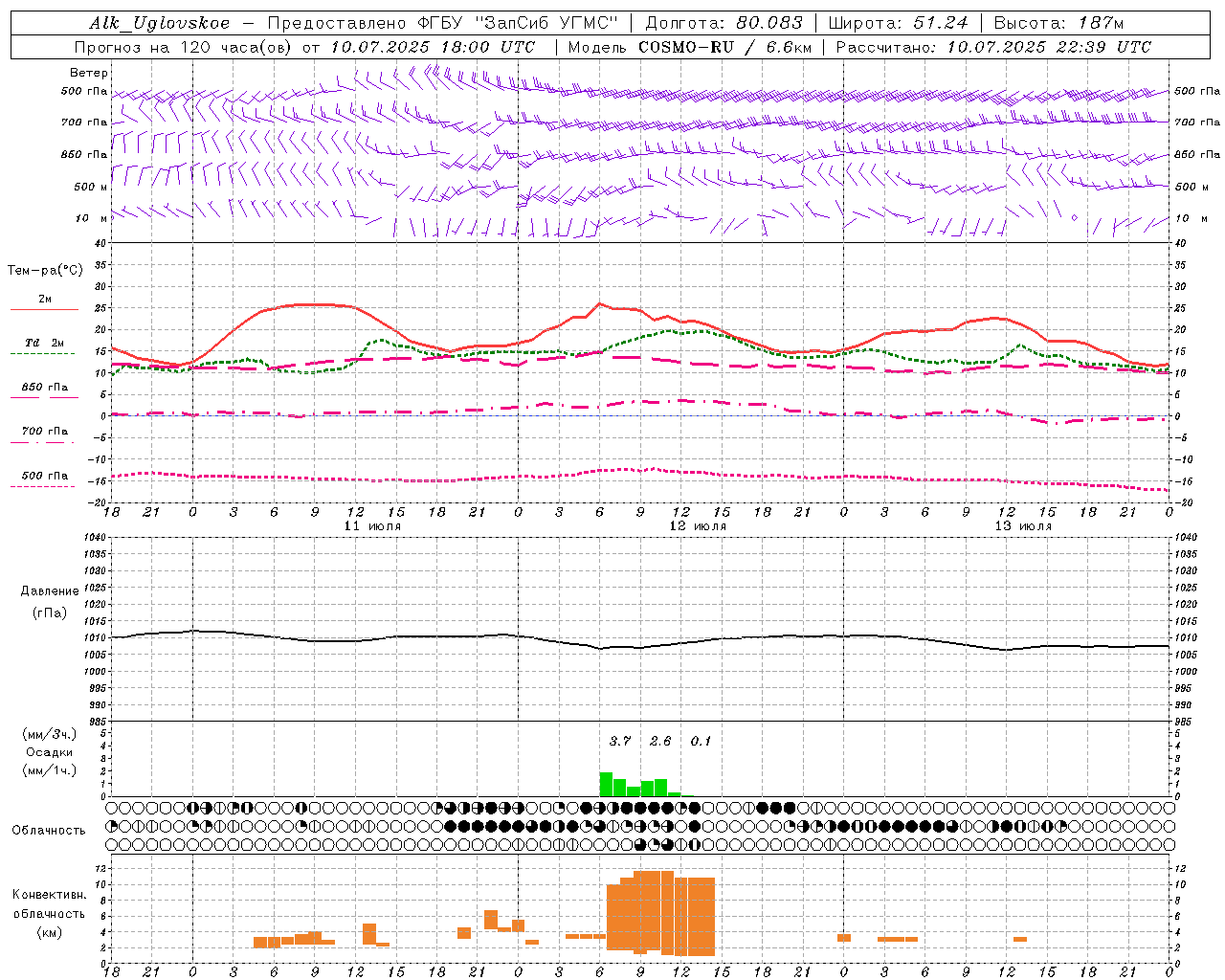The width and height of the screenshot is (1225, 980).
Task: Click the 'Облачность' cloudiness label
Action: click(x=49, y=831)
